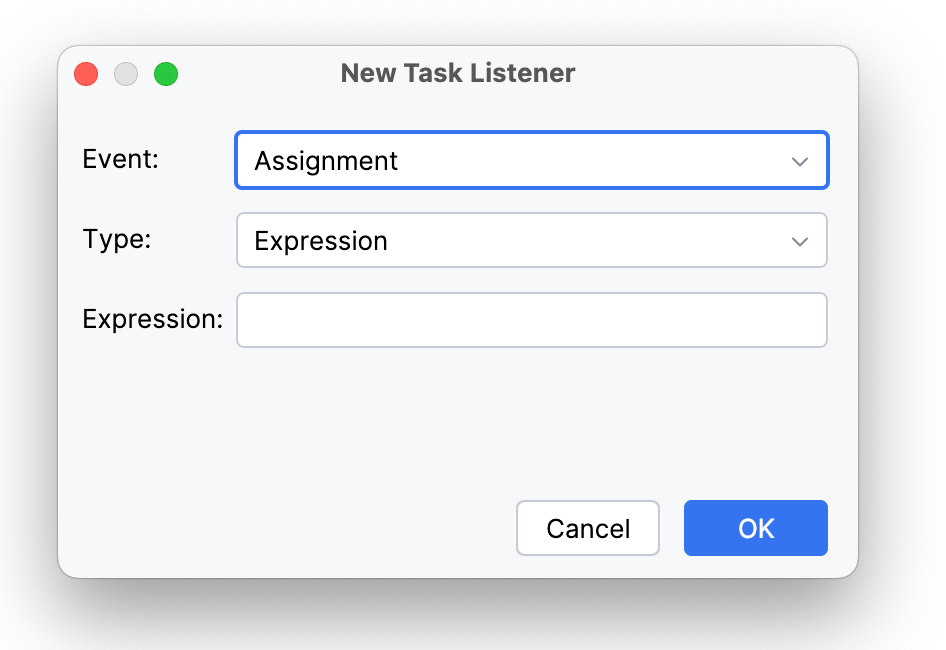
Task: Confirm with the blue OK button
Action: pos(755,528)
